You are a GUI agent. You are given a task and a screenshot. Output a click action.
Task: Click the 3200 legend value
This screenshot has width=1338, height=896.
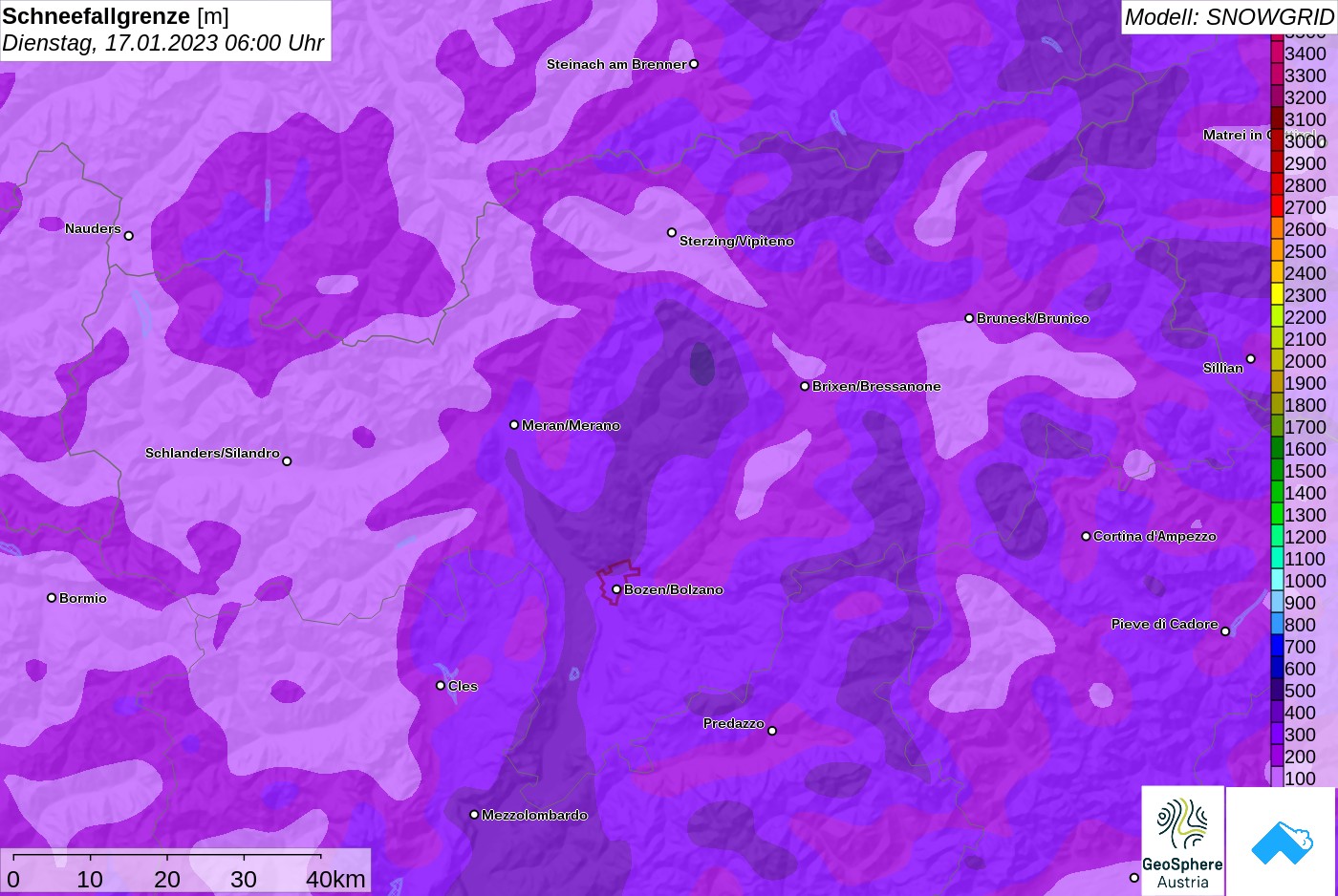pos(1306,97)
